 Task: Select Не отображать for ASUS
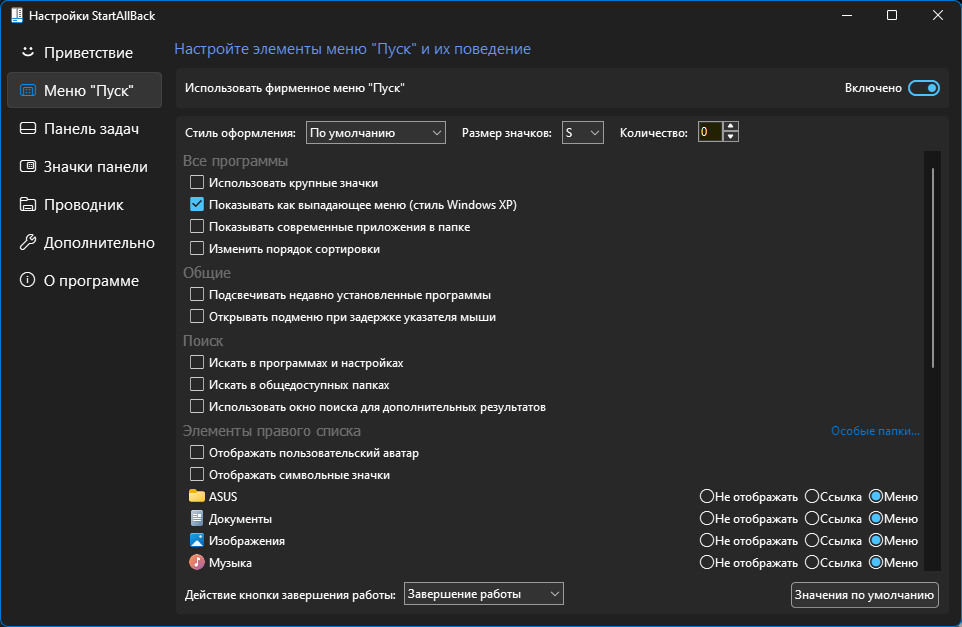pyautogui.click(x=707, y=496)
